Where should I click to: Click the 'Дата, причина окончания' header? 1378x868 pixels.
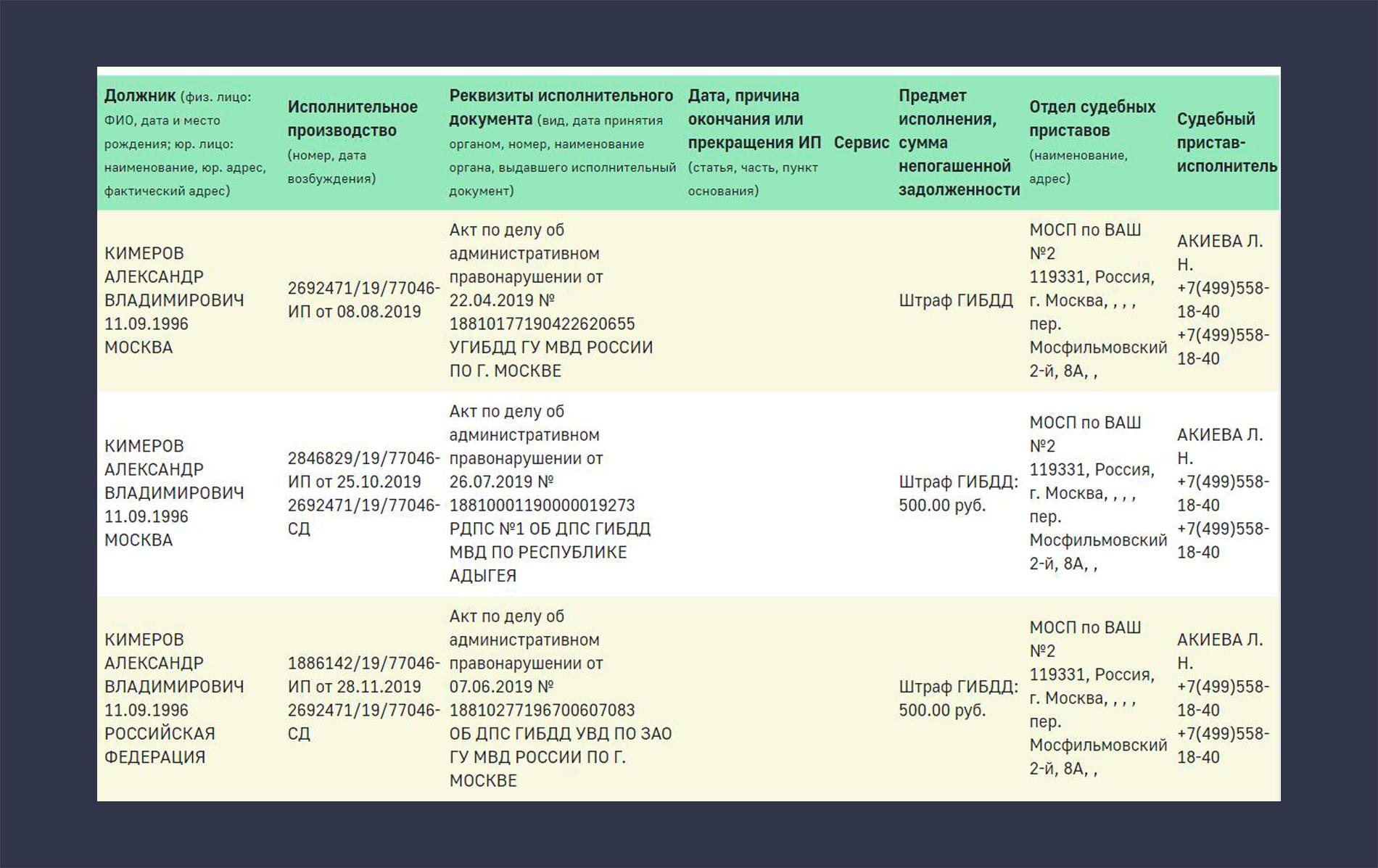point(754,143)
